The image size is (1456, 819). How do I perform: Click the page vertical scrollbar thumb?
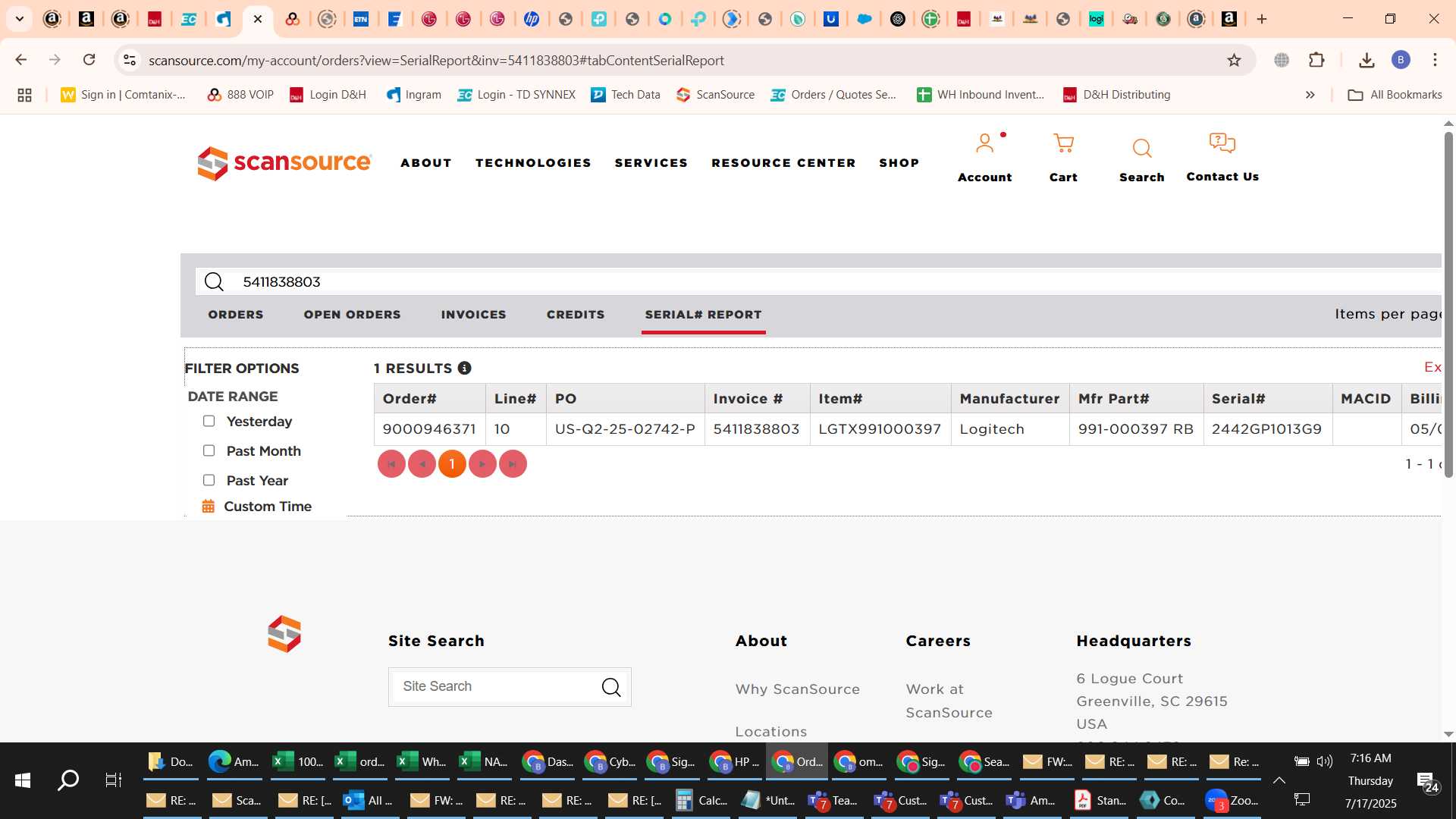(1448, 303)
